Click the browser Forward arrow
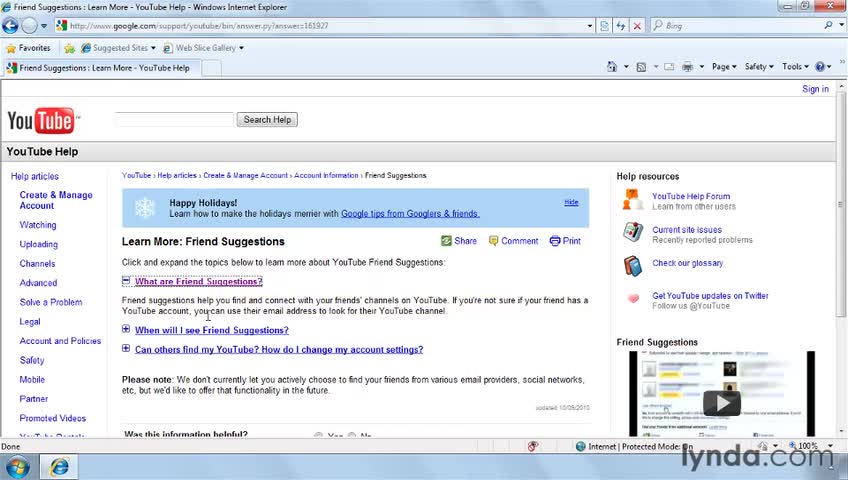 point(30,25)
